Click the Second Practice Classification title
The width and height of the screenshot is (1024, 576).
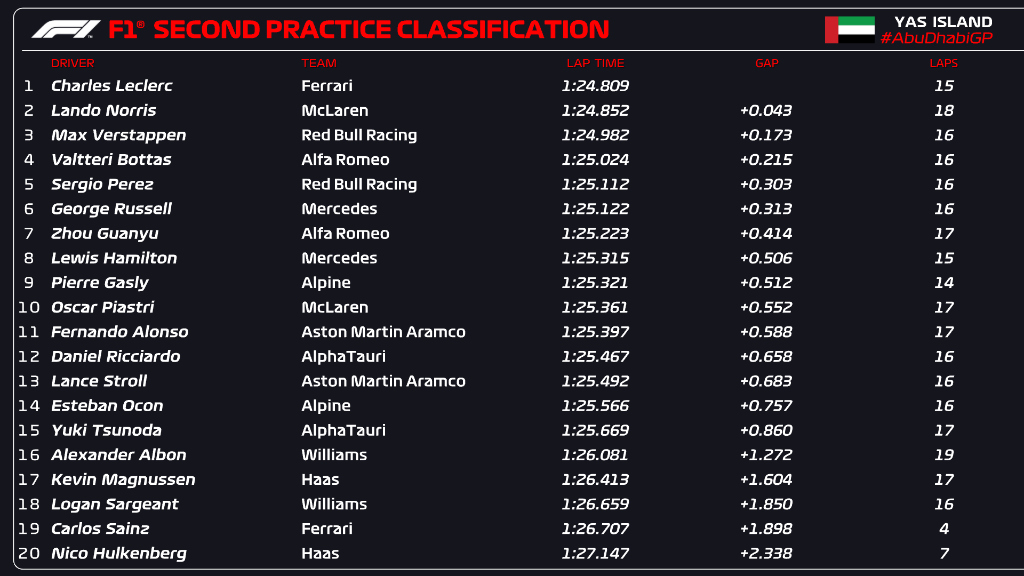380,30
